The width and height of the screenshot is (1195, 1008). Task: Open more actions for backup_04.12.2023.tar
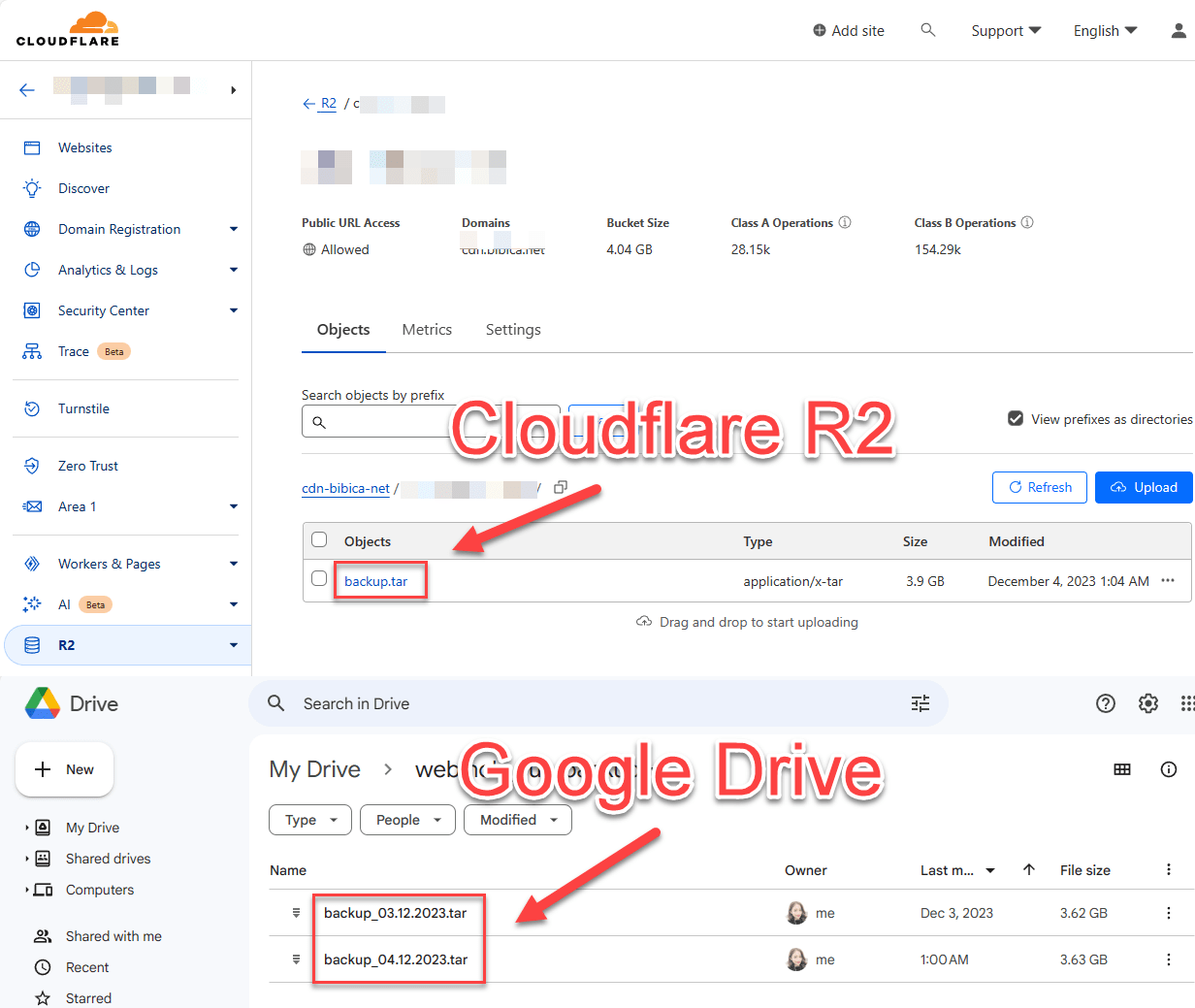point(1169,959)
